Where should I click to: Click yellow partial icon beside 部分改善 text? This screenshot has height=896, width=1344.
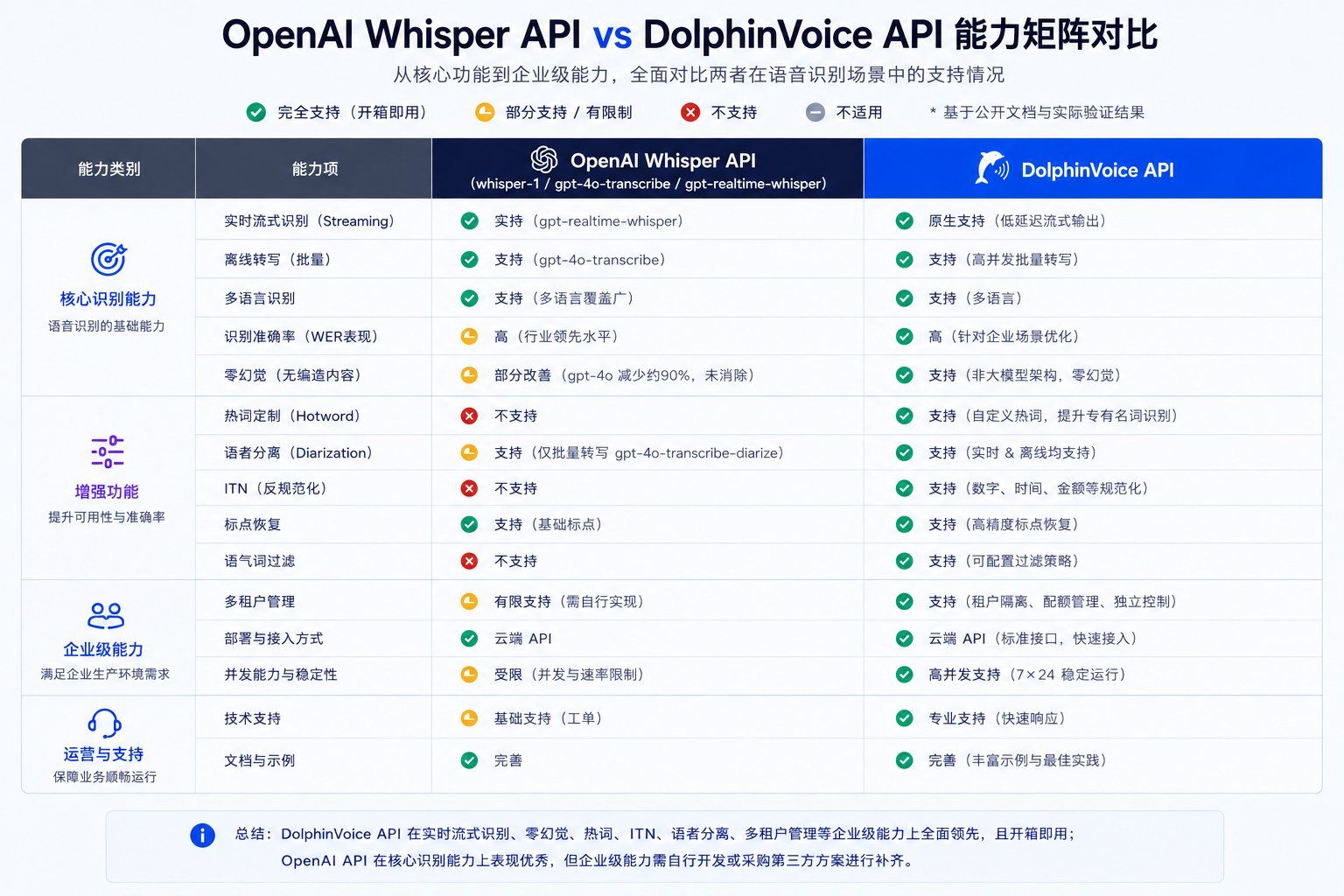pos(469,374)
